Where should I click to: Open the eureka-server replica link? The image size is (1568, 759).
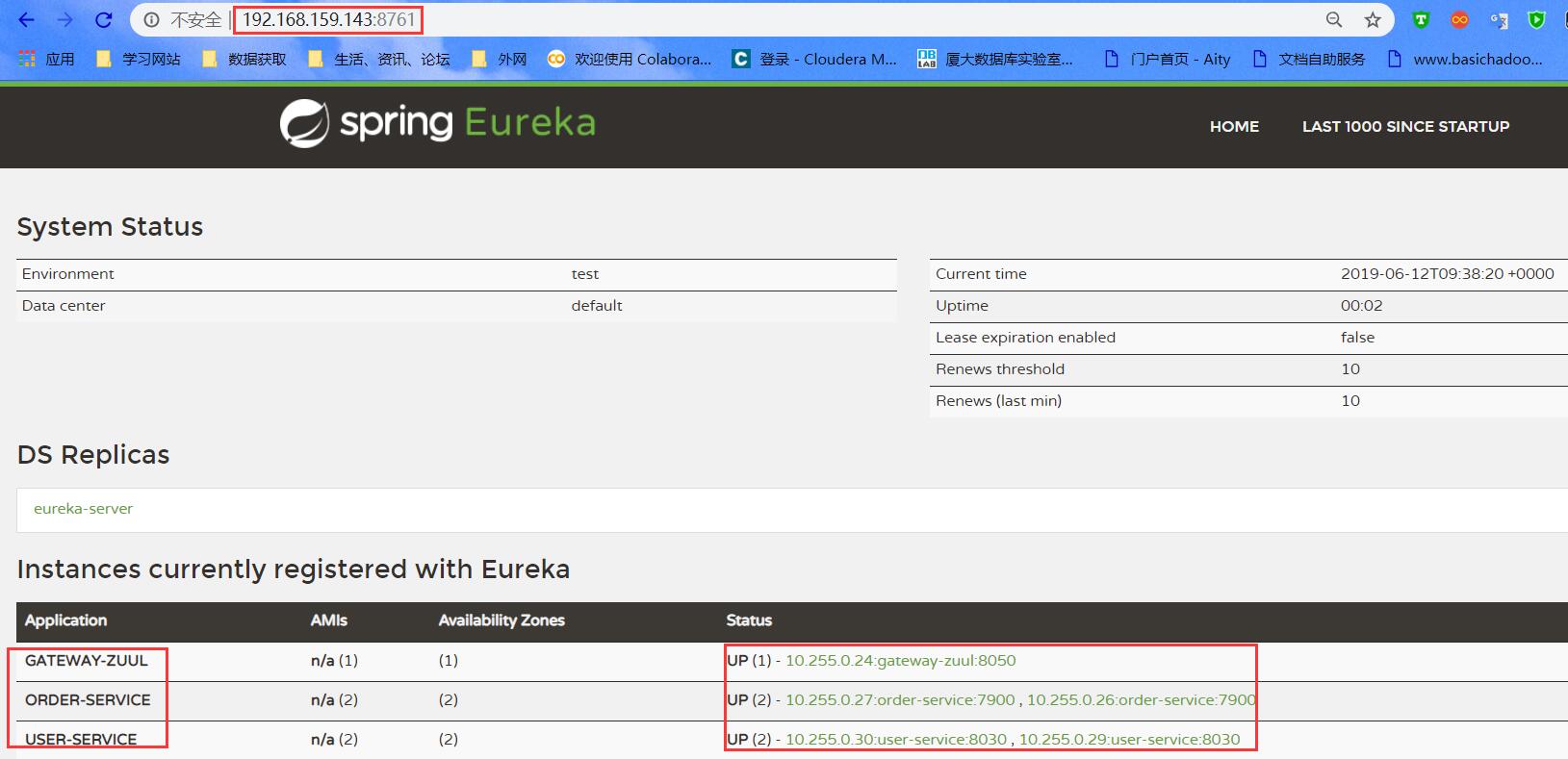pos(83,508)
